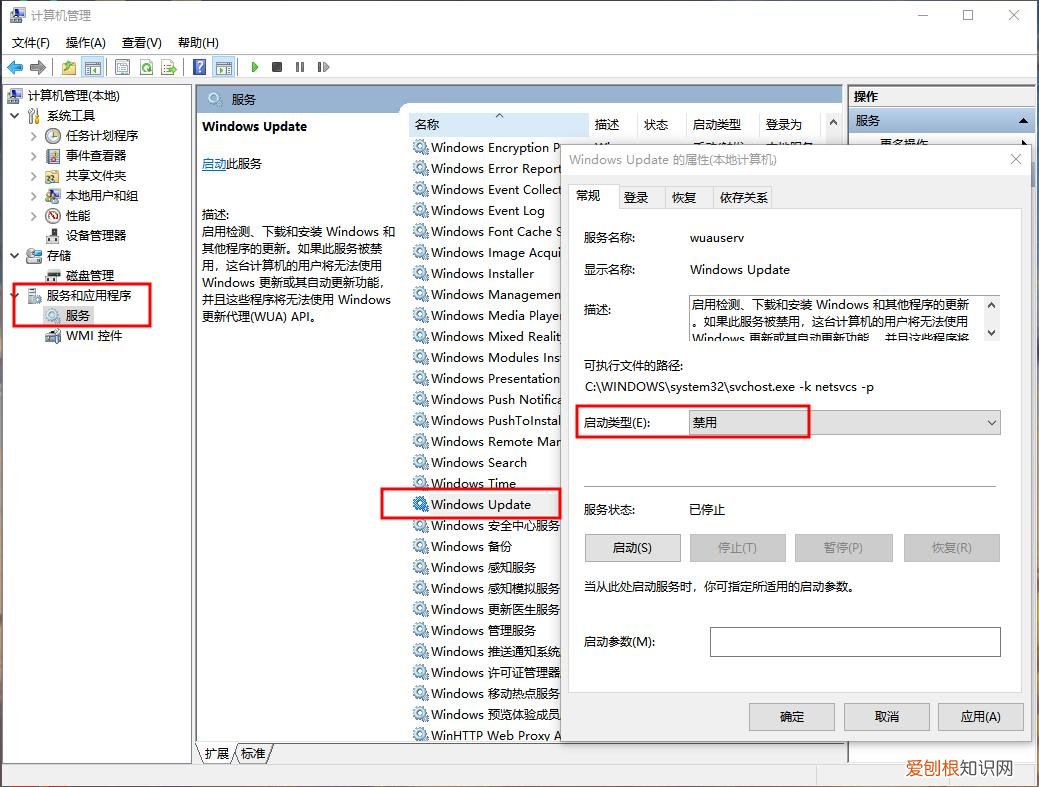Click the 确定 button in the dialog
This screenshot has height=787, width=1039.
tap(790, 716)
